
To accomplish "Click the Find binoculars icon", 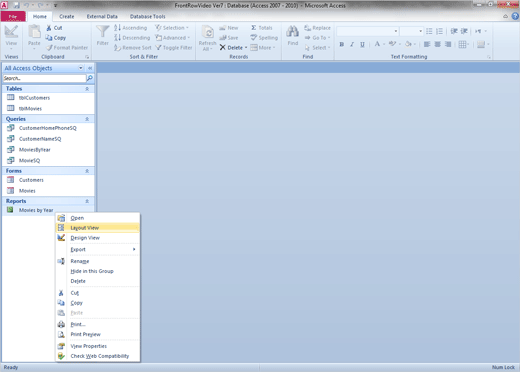I will coord(292,32).
